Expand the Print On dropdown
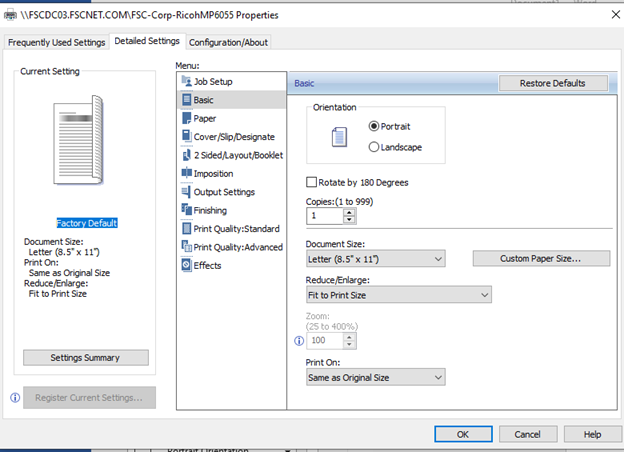 pyautogui.click(x=375, y=377)
